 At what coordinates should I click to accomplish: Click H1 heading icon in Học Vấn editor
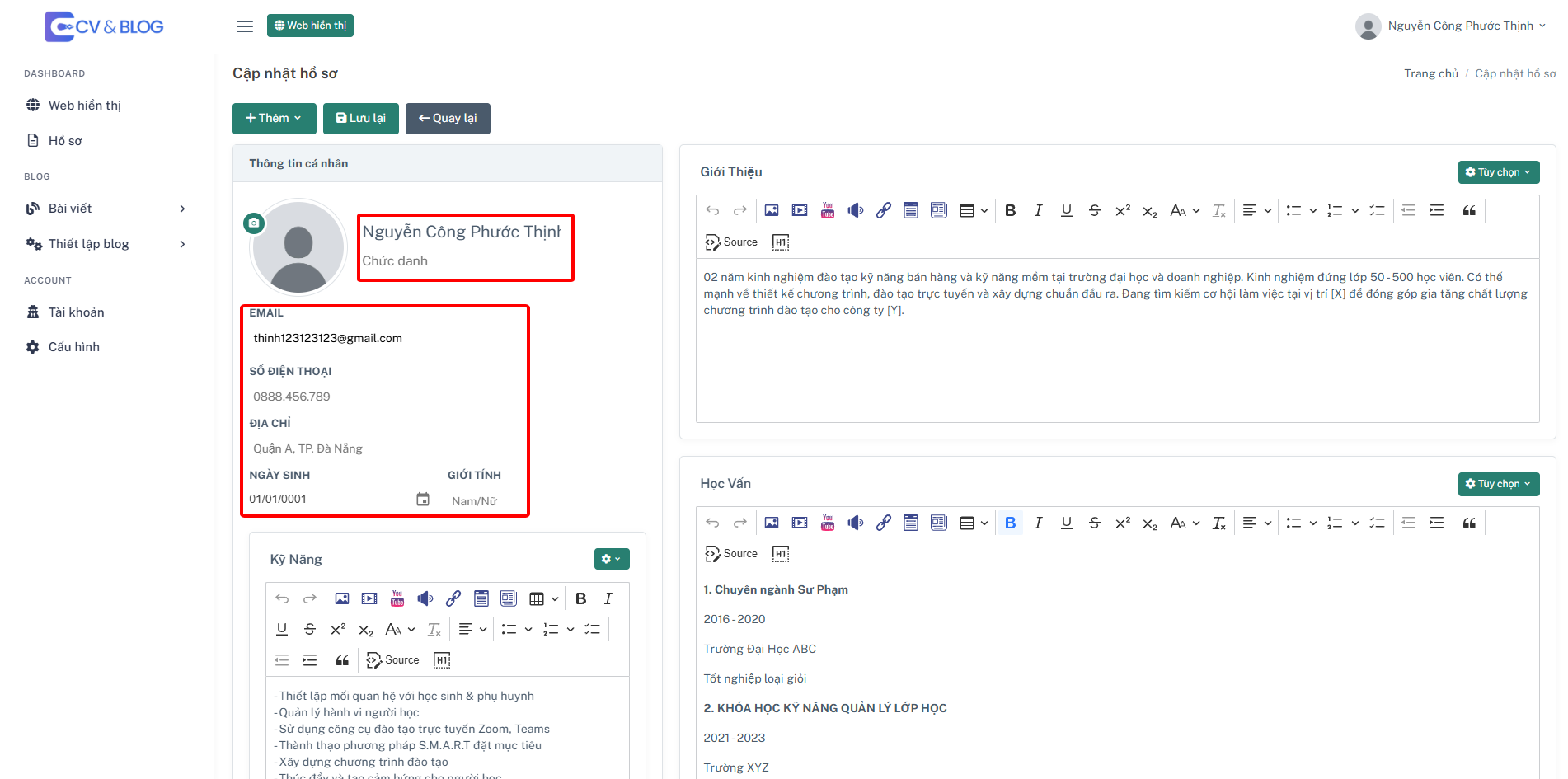pos(781,554)
